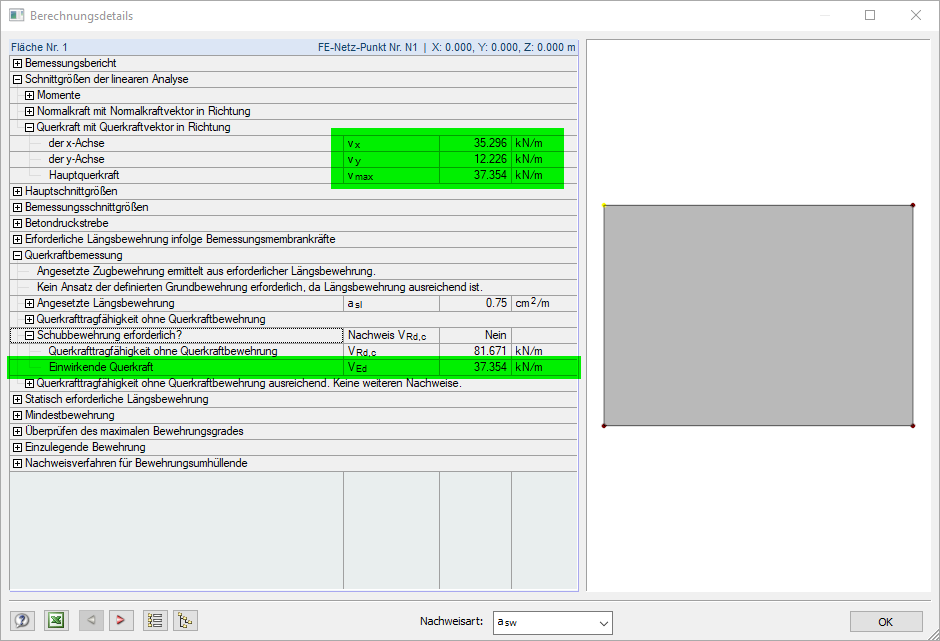Expand the Einzulegende Bewehrung section
Viewport: 940px width, 641px height.
[x=17, y=447]
